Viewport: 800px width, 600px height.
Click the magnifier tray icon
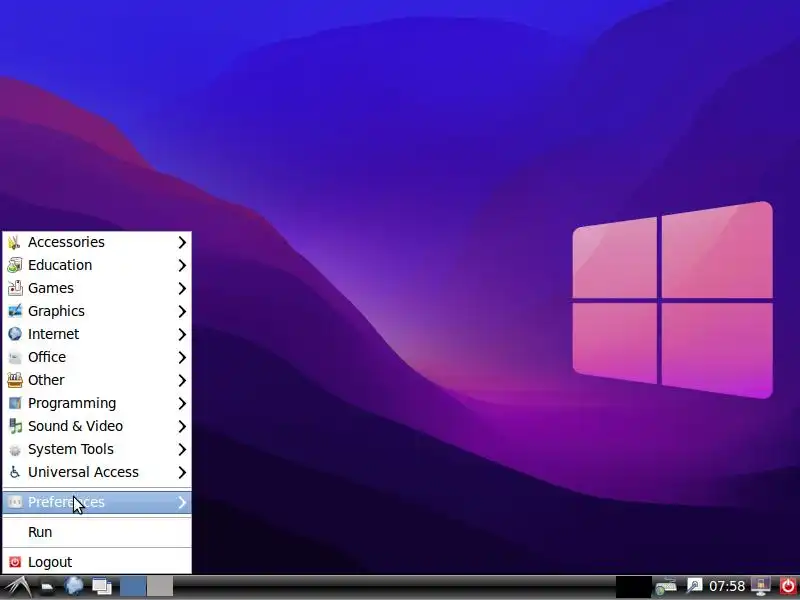(694, 586)
